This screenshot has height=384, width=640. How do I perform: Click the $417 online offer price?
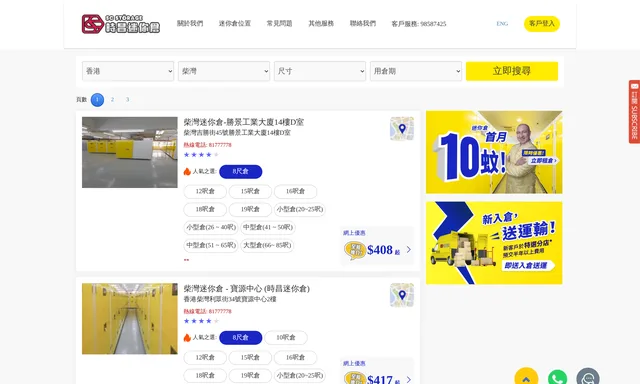pyautogui.click(x=380, y=379)
